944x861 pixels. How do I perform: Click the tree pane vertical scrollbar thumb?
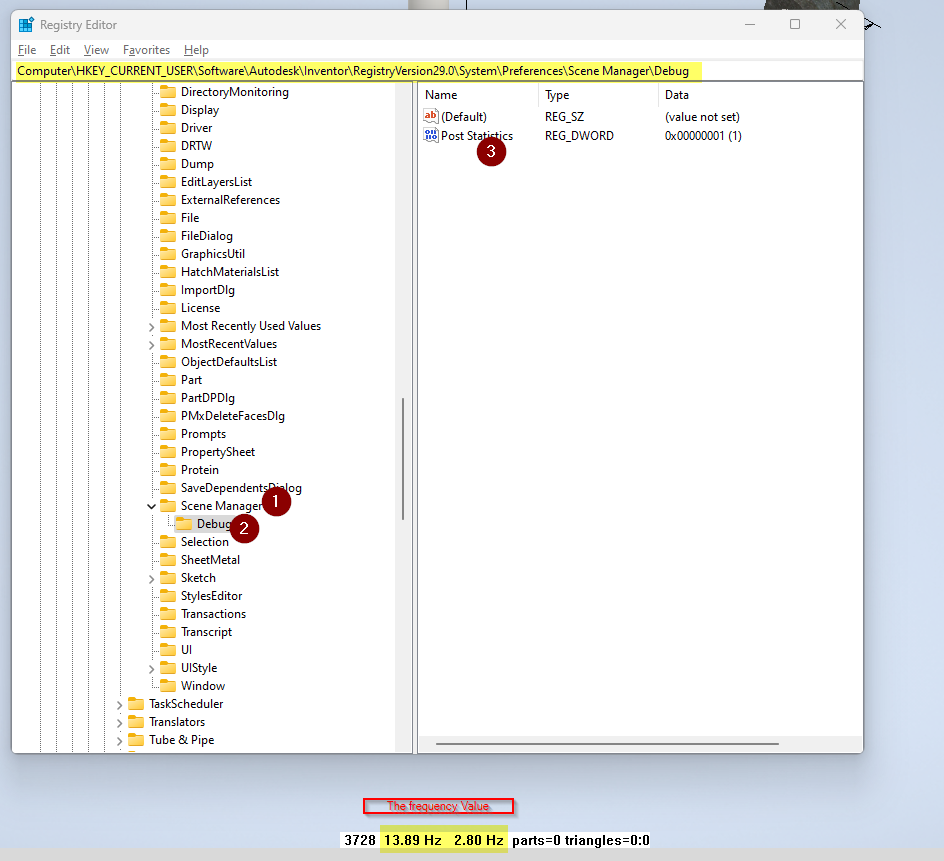(x=403, y=459)
